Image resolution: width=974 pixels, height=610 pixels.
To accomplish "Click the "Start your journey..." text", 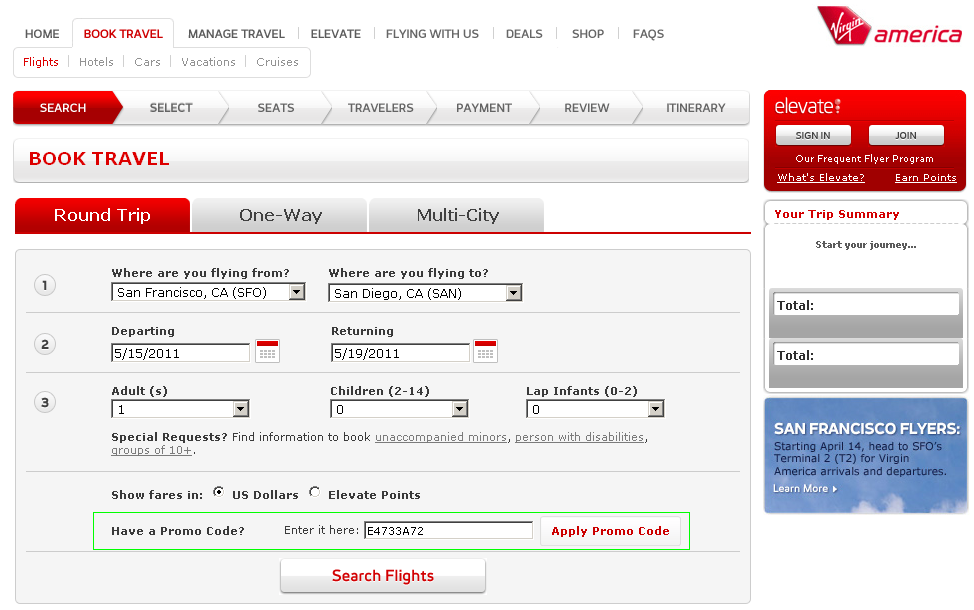I will pyautogui.click(x=866, y=245).
